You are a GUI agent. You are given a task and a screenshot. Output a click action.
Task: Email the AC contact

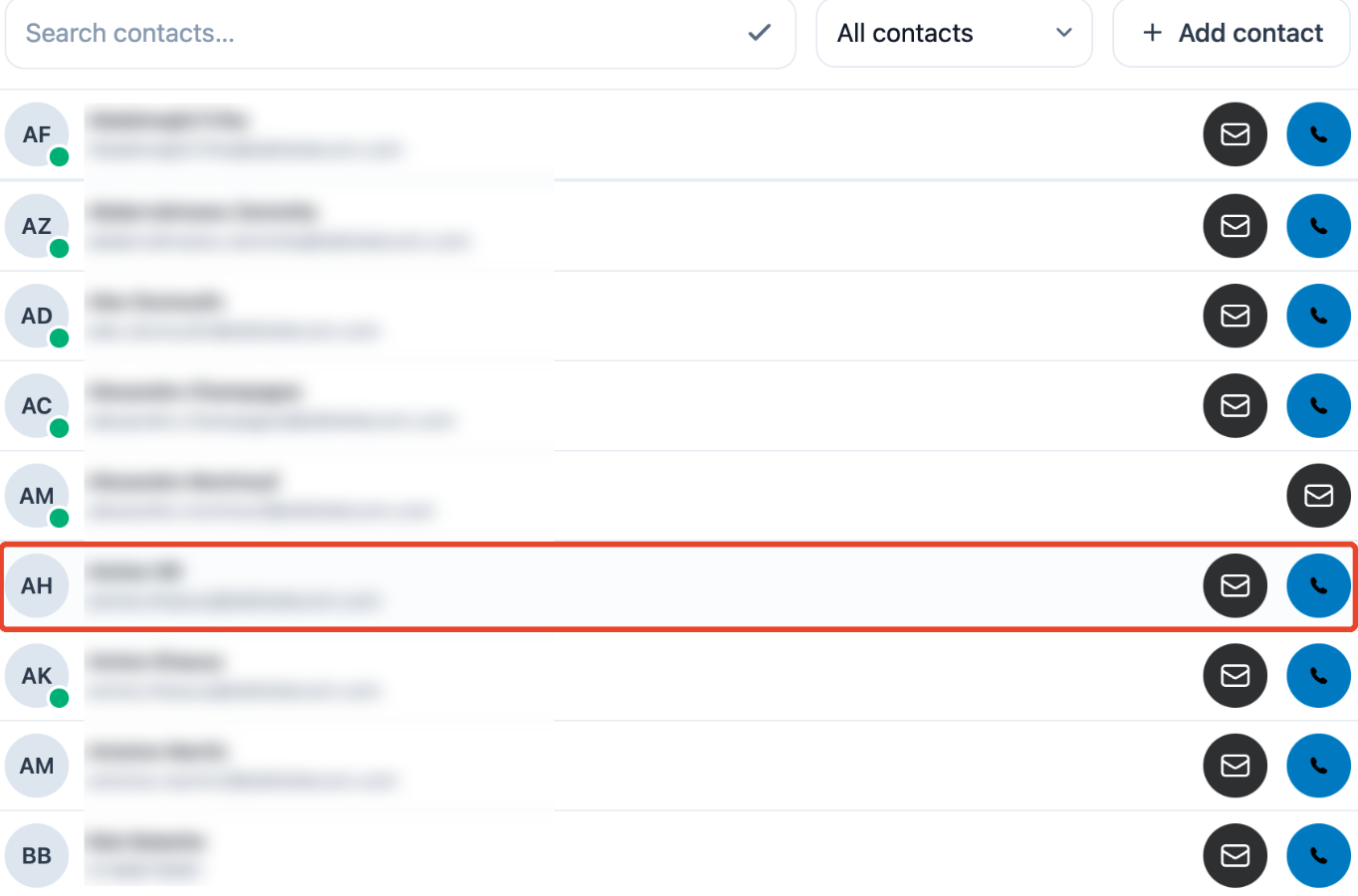tap(1235, 405)
